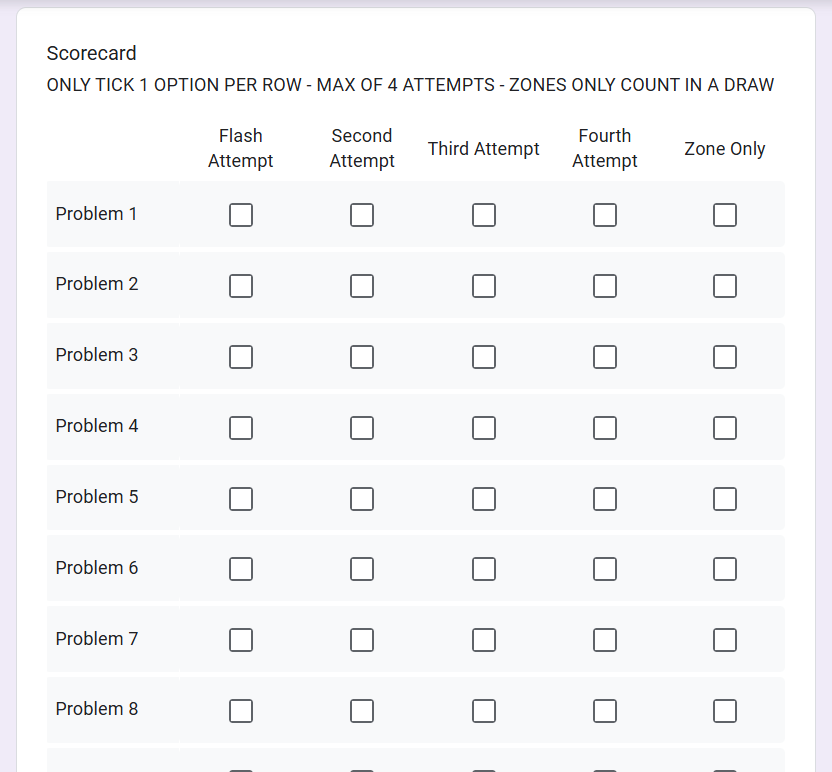Screen dimensions: 832x772
Task: Mark Zone Only for Problem 3
Action: (725, 357)
